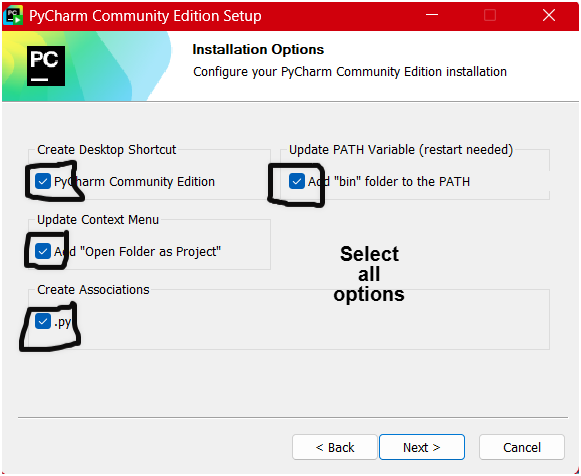Click the Next > button
The image size is (581, 476).
click(x=422, y=447)
